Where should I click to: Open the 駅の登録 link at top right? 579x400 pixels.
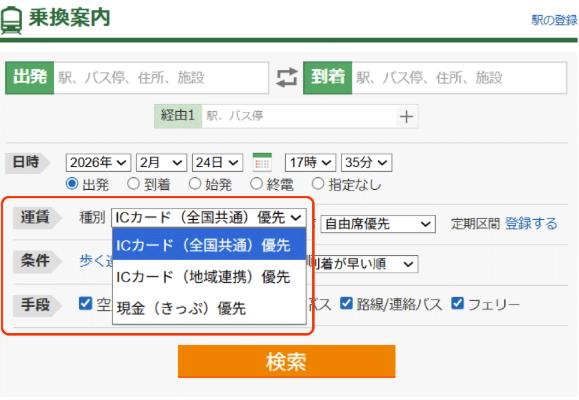pyautogui.click(x=554, y=20)
